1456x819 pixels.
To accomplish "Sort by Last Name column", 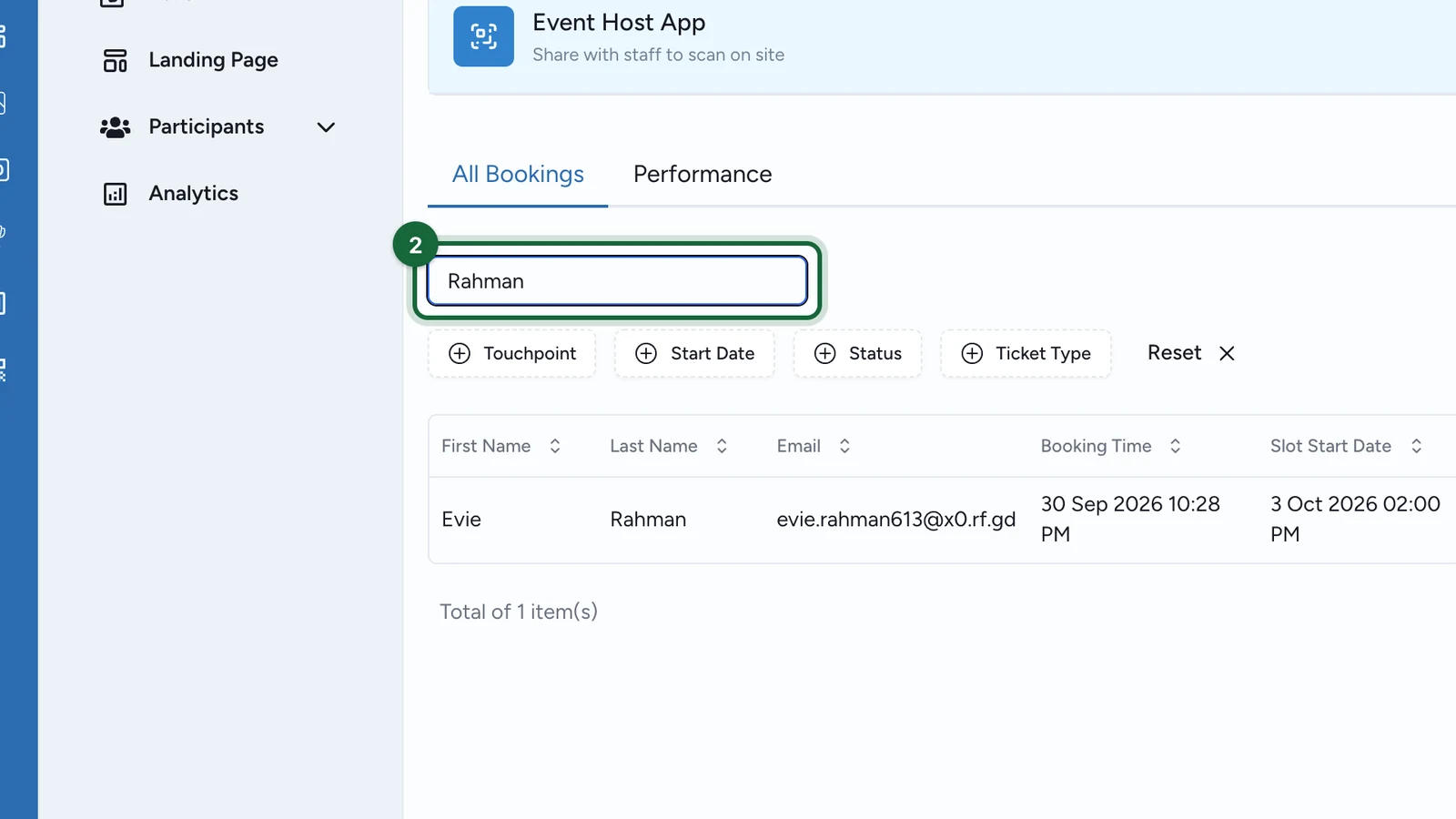I will [669, 446].
